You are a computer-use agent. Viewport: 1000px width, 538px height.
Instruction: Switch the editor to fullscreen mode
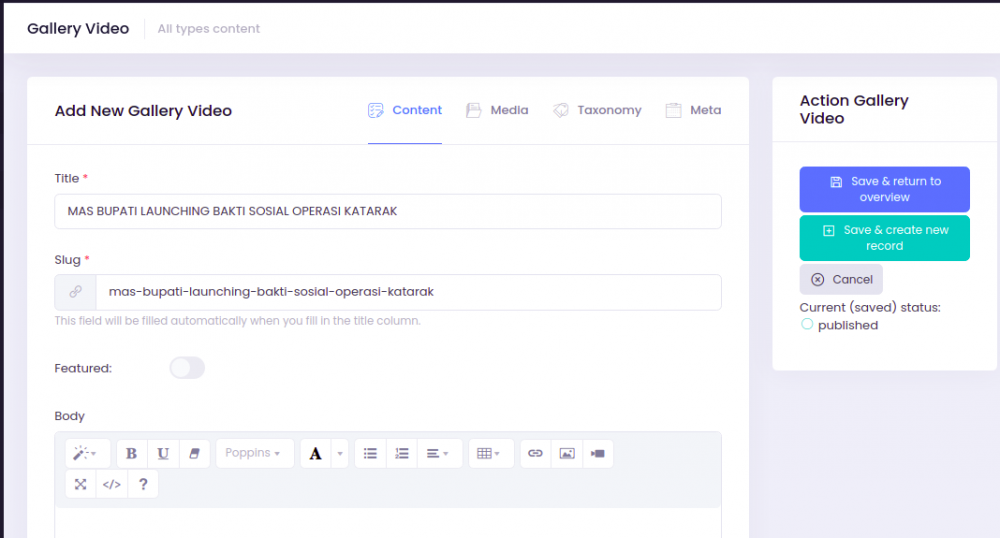pos(81,485)
